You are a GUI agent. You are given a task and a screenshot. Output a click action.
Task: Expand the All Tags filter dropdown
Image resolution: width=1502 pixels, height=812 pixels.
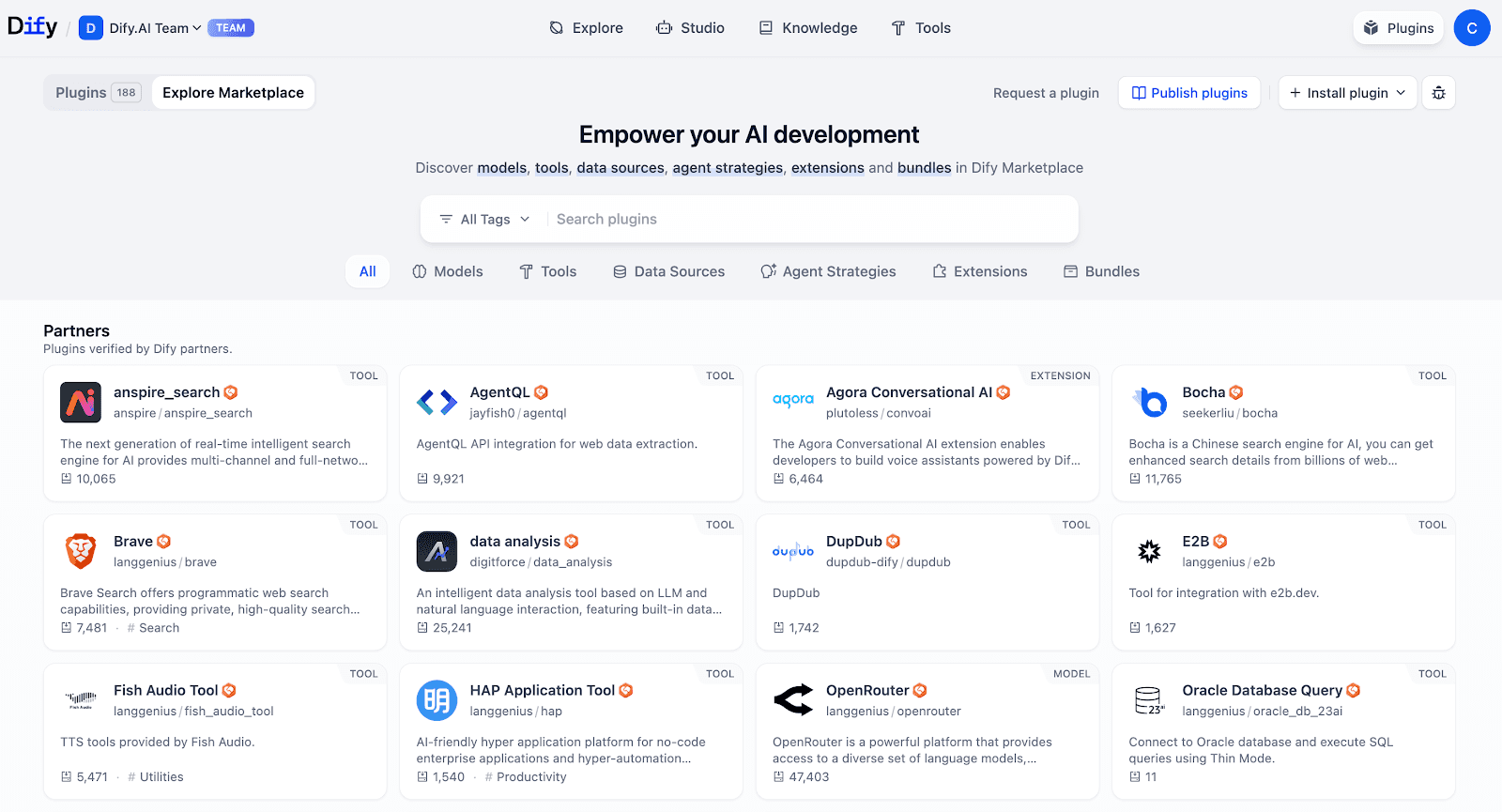tap(485, 220)
